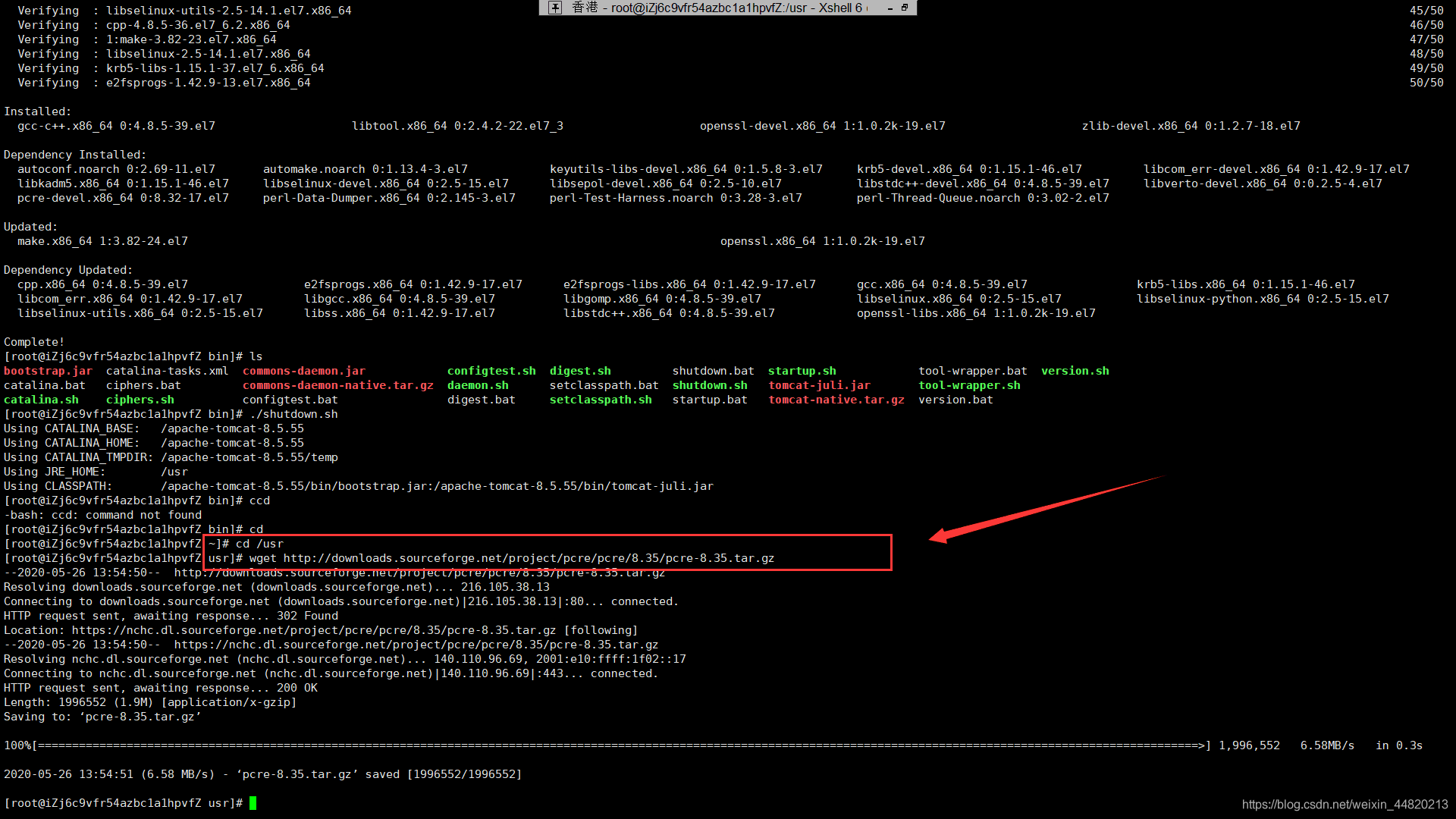The height and width of the screenshot is (819, 1456).
Task: Select openssl-devel.x86_64 installed package entry
Action: pos(822,126)
